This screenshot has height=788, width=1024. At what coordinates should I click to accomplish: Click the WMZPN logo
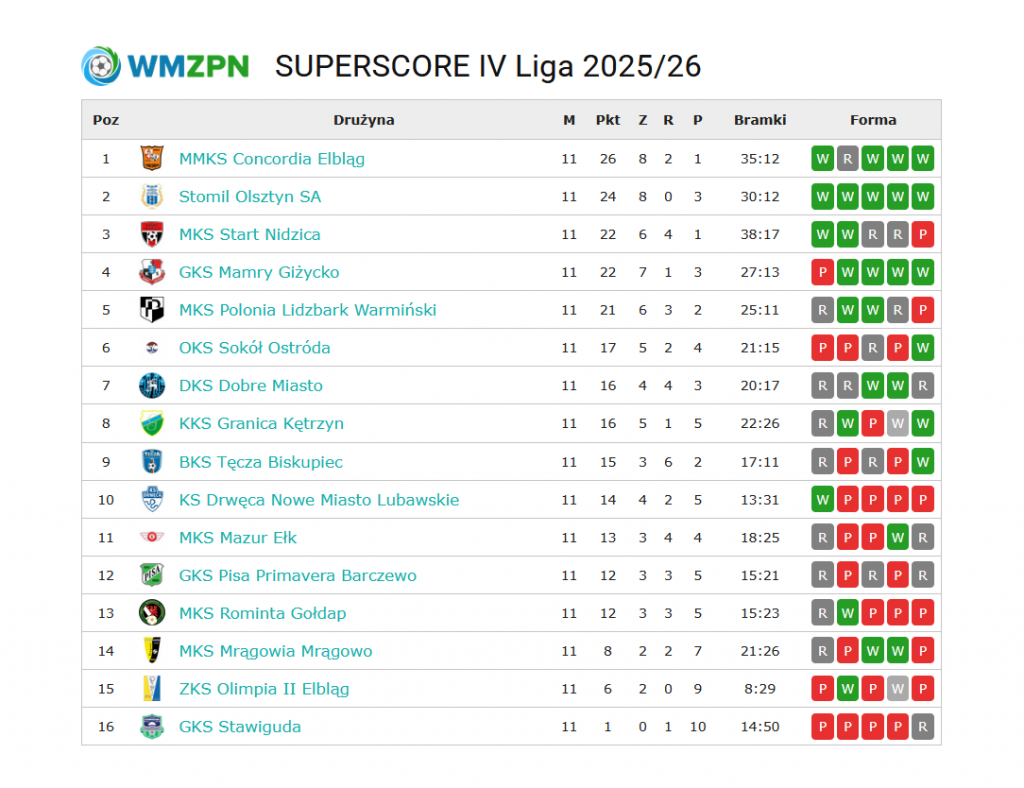[165, 66]
